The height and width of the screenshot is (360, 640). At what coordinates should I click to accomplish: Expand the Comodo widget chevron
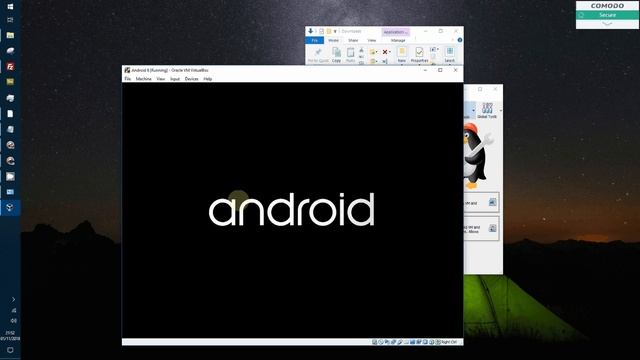(x=607, y=24)
